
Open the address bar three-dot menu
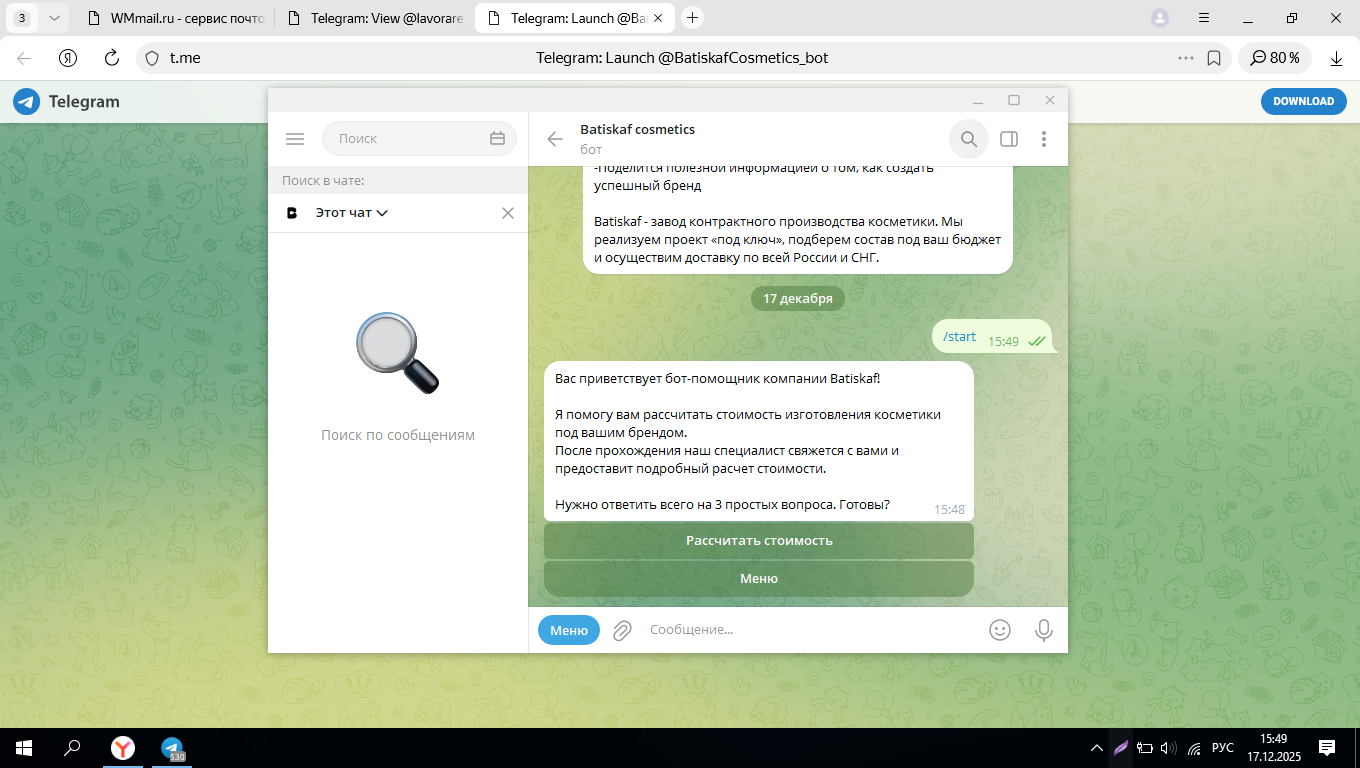click(x=1186, y=58)
